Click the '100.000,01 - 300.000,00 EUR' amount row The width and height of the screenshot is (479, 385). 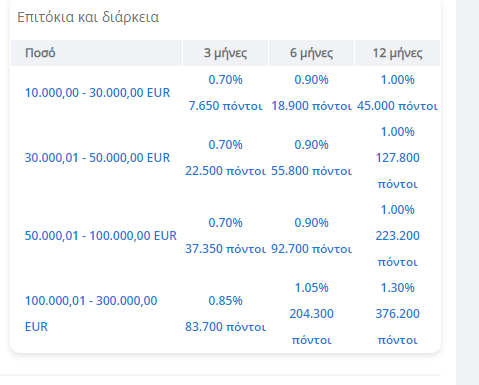coord(91,314)
